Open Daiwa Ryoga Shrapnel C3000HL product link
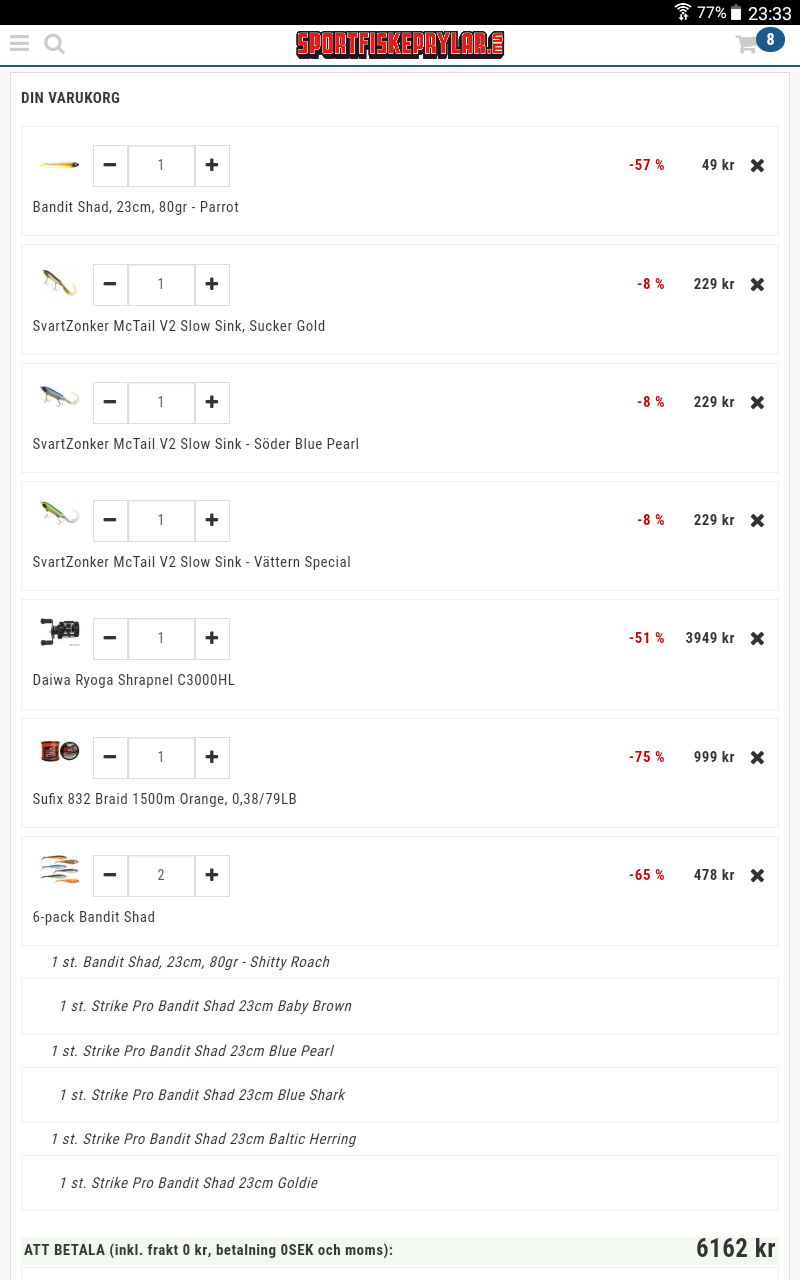 pyautogui.click(x=134, y=680)
